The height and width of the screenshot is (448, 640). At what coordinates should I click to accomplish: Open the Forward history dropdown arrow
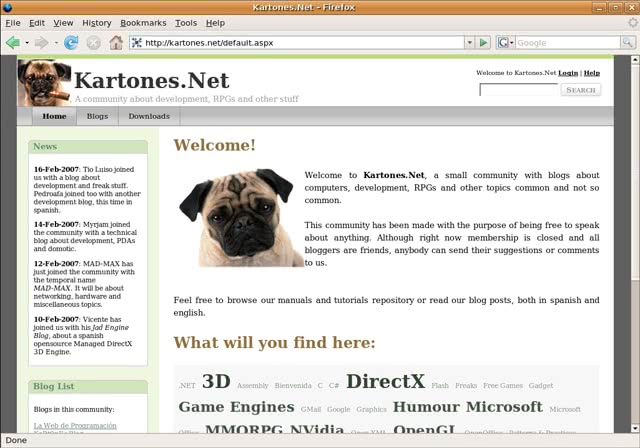point(56,42)
